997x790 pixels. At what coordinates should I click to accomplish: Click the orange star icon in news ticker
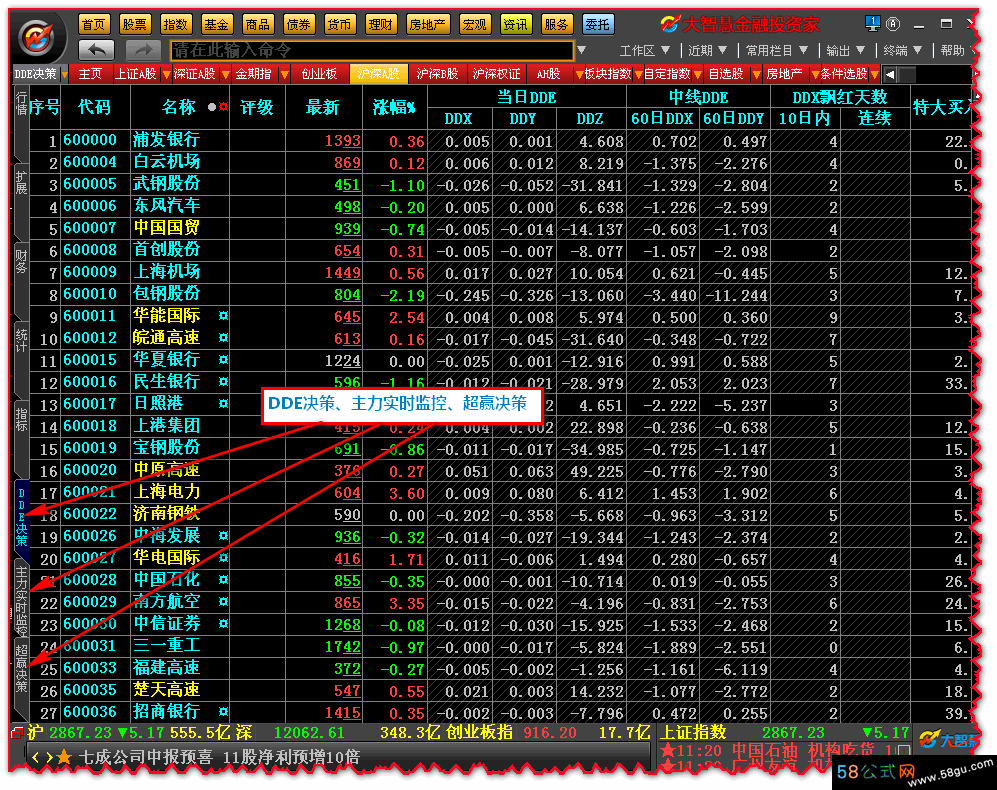[x=64, y=757]
